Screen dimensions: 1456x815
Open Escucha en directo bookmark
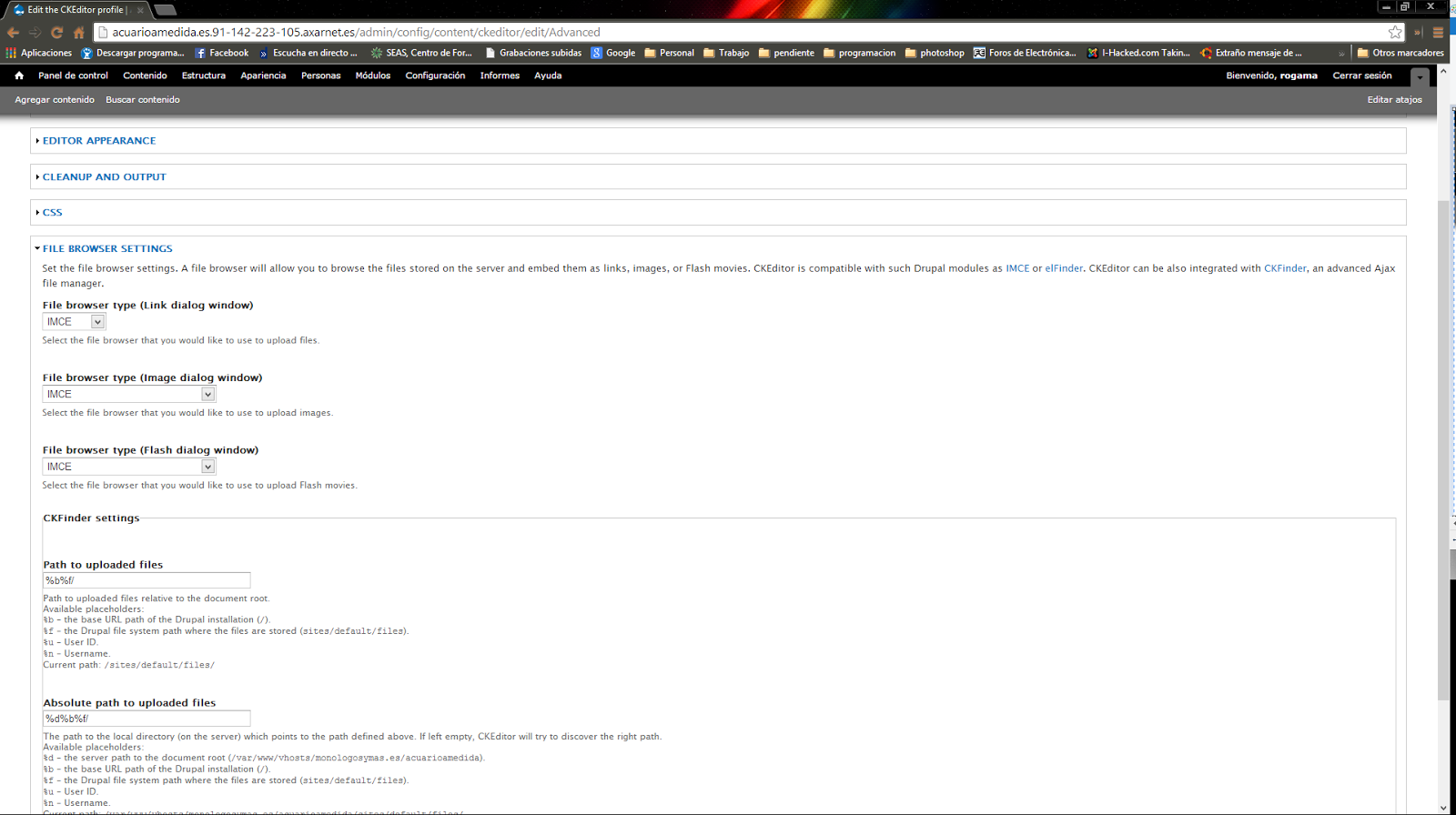coord(308,53)
